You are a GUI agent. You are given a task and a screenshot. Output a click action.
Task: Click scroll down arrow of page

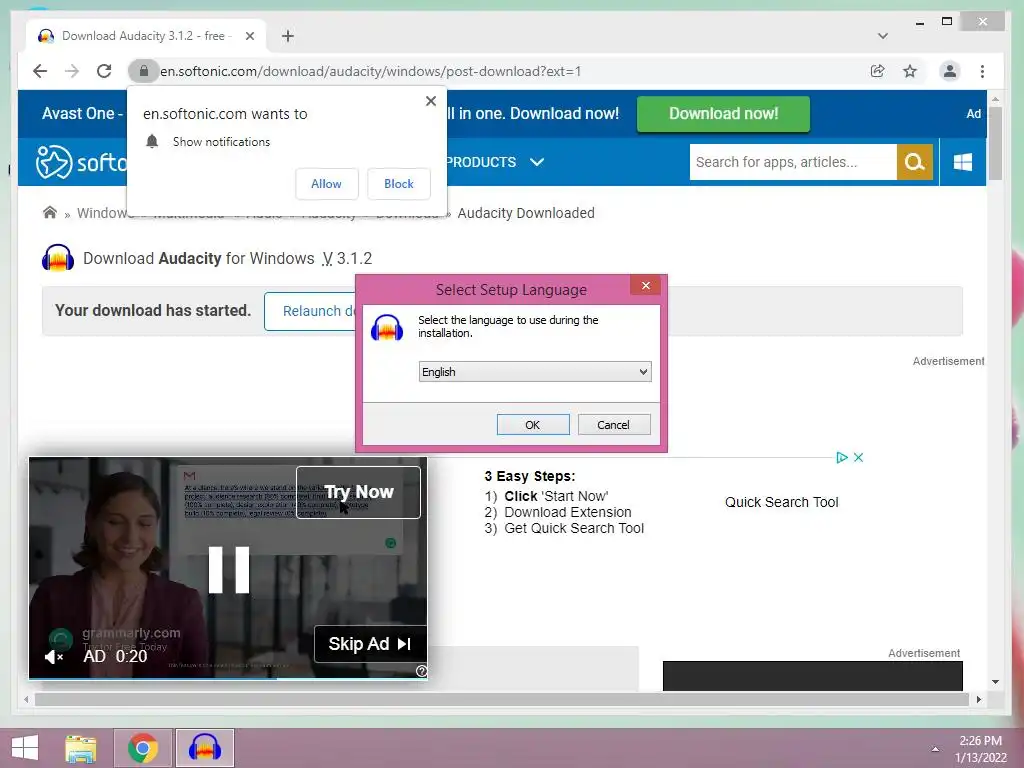click(x=995, y=682)
